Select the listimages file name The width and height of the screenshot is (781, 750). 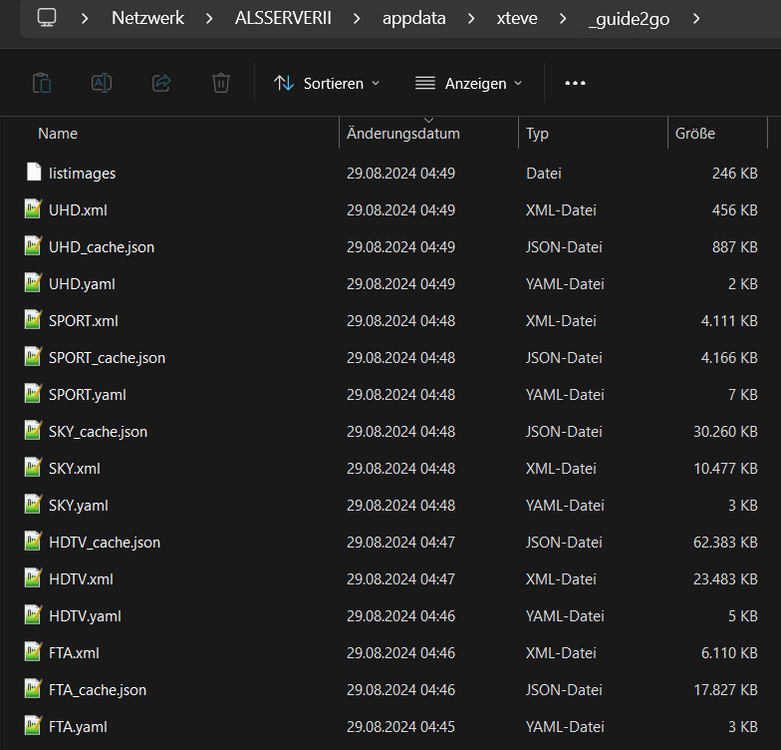82,173
